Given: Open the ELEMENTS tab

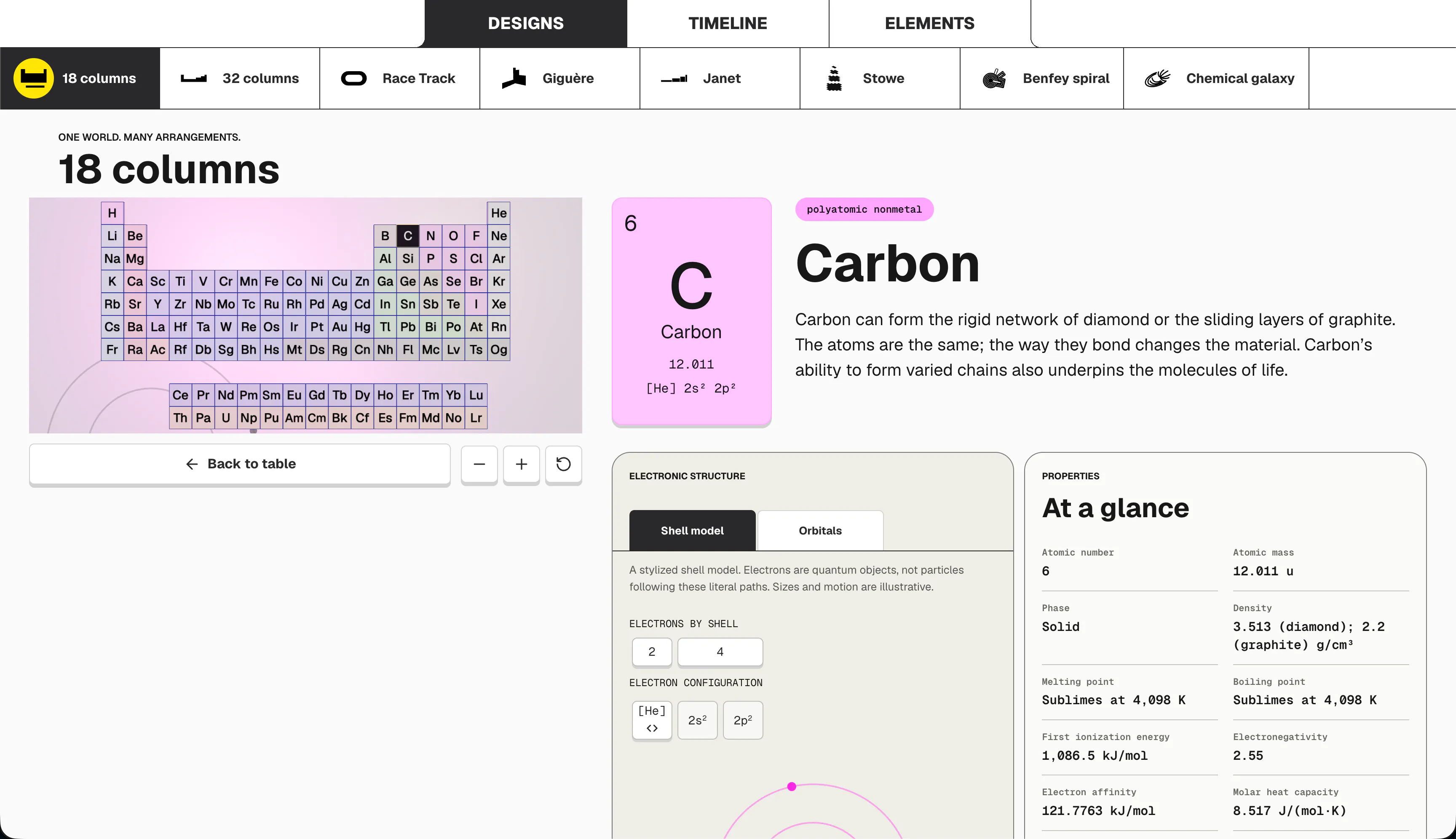Looking at the screenshot, I should [x=929, y=24].
